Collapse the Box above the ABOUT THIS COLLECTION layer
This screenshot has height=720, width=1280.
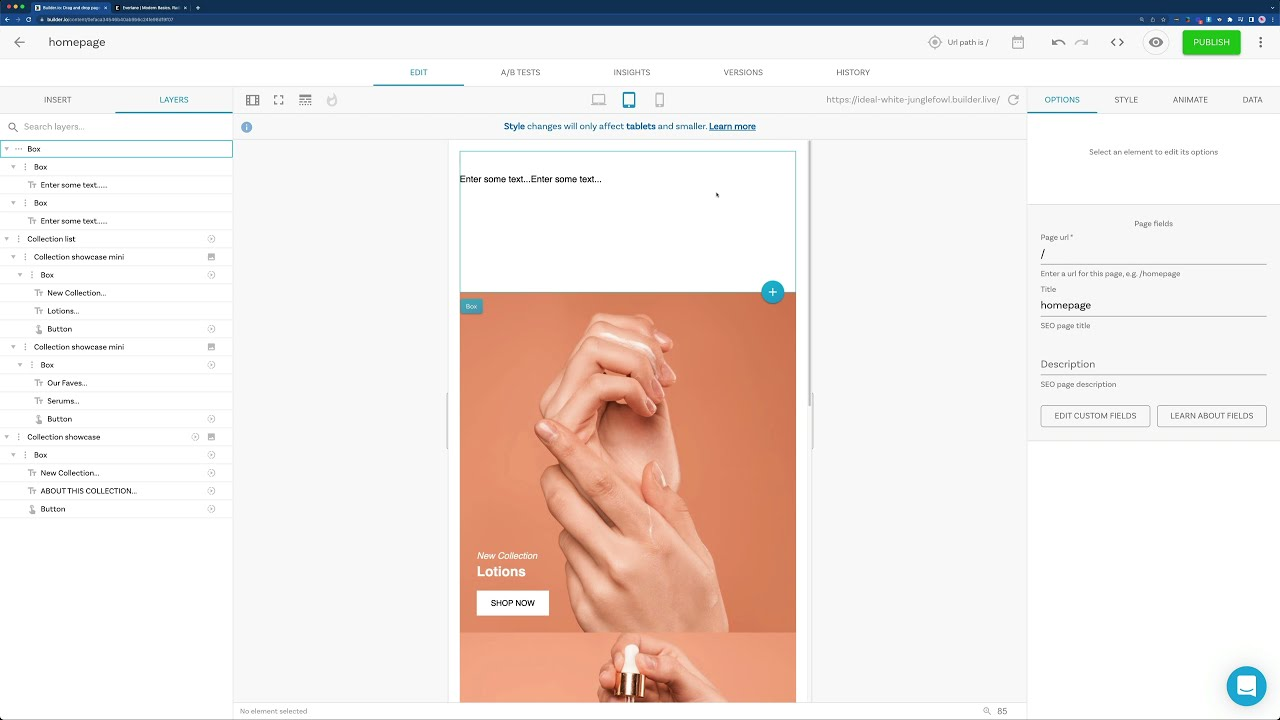coord(13,455)
